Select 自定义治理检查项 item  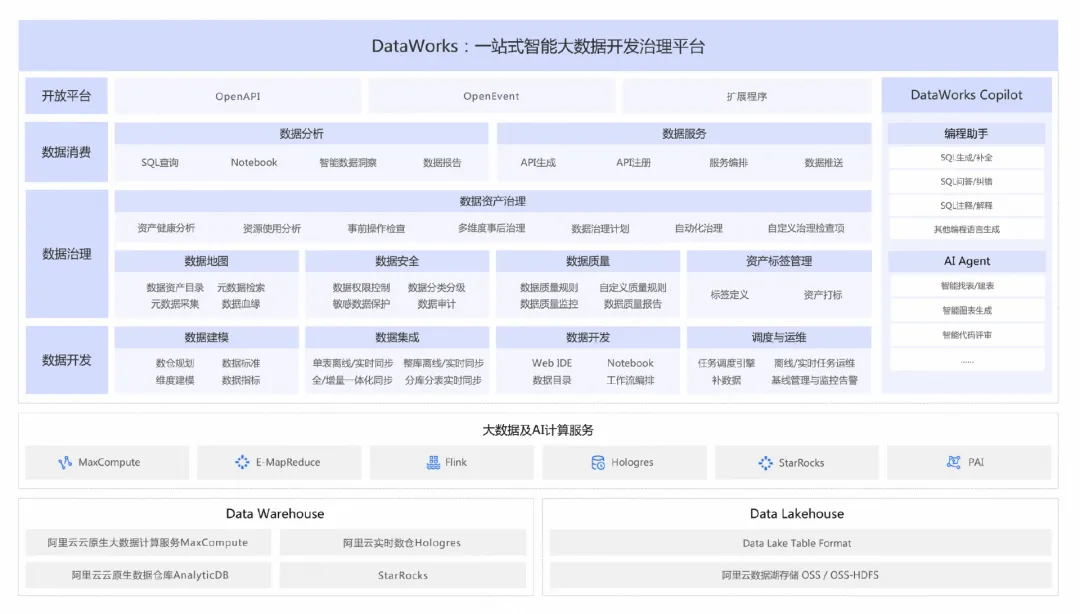pos(806,228)
